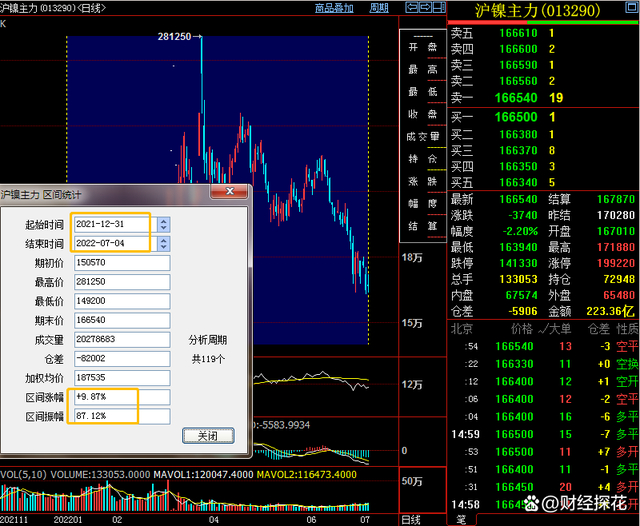
Task: Click the 仓差 field showing -82002
Action: pos(122,358)
